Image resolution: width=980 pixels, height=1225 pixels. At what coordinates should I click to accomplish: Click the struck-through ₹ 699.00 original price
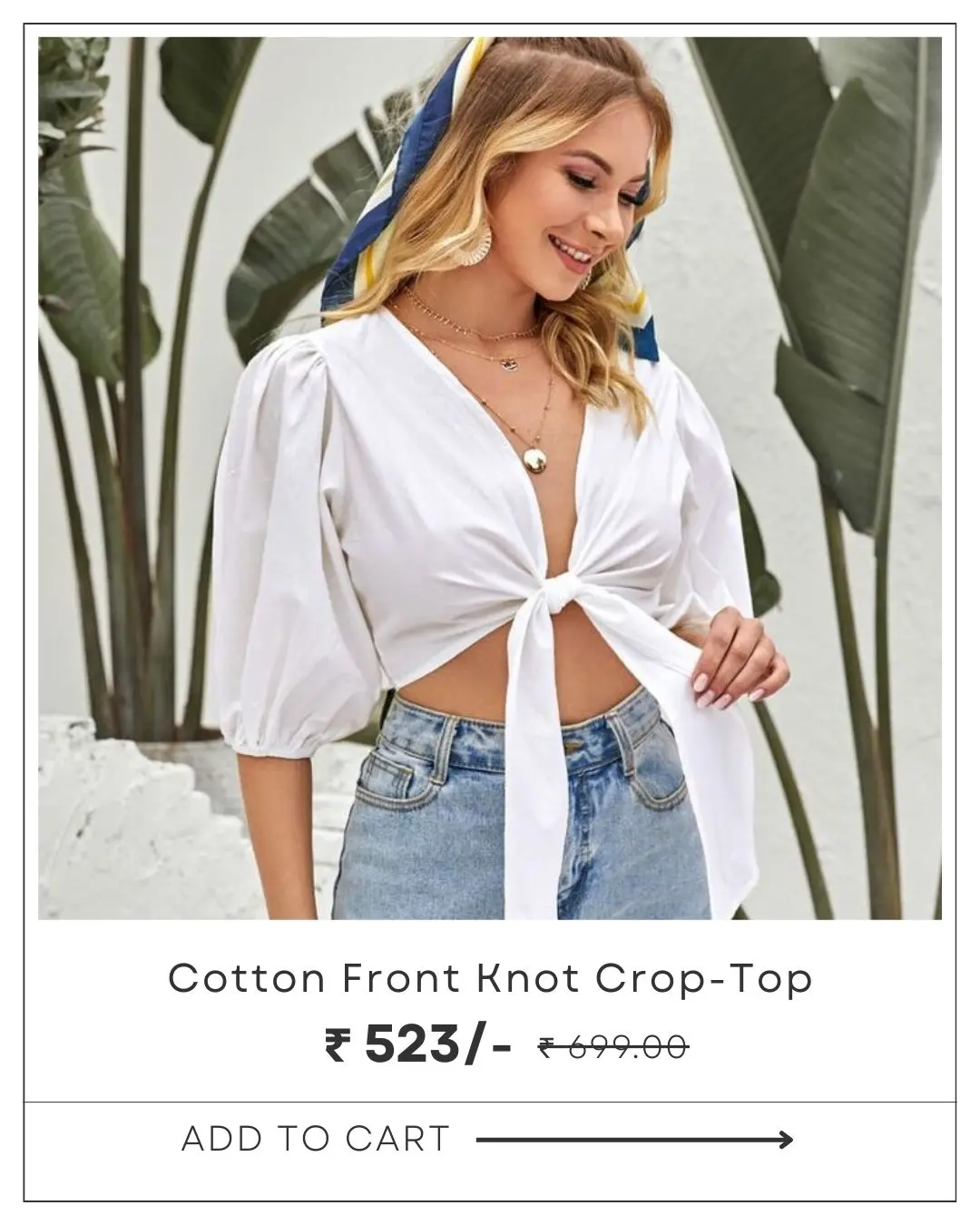tap(613, 1047)
